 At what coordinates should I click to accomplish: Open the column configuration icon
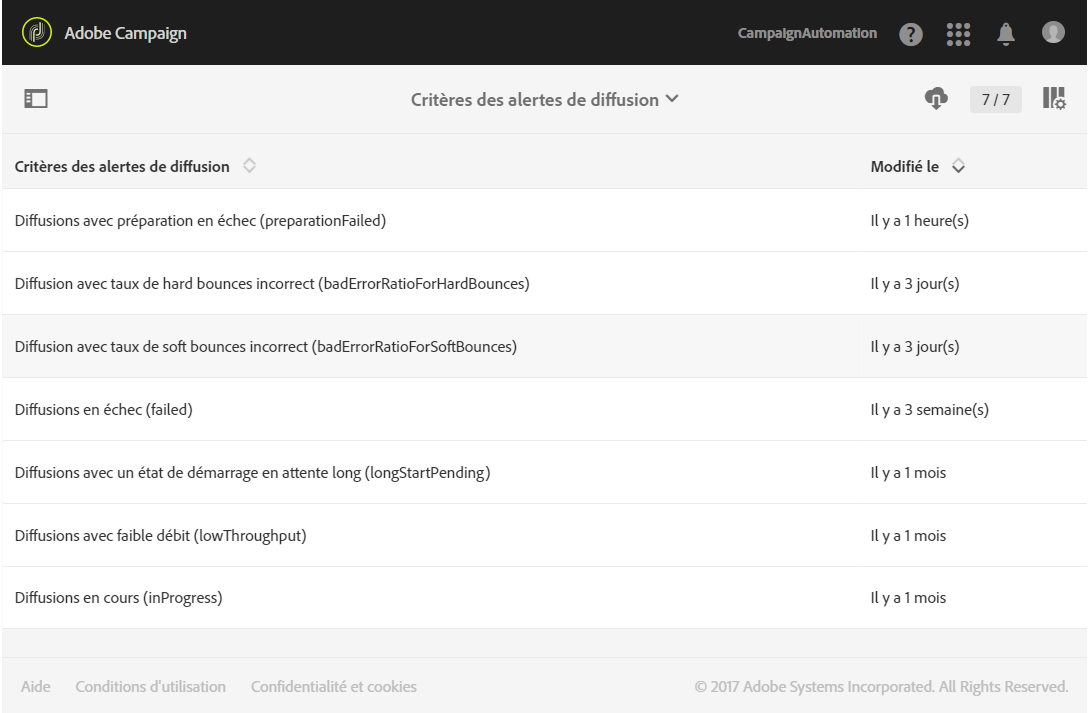[x=1054, y=99]
